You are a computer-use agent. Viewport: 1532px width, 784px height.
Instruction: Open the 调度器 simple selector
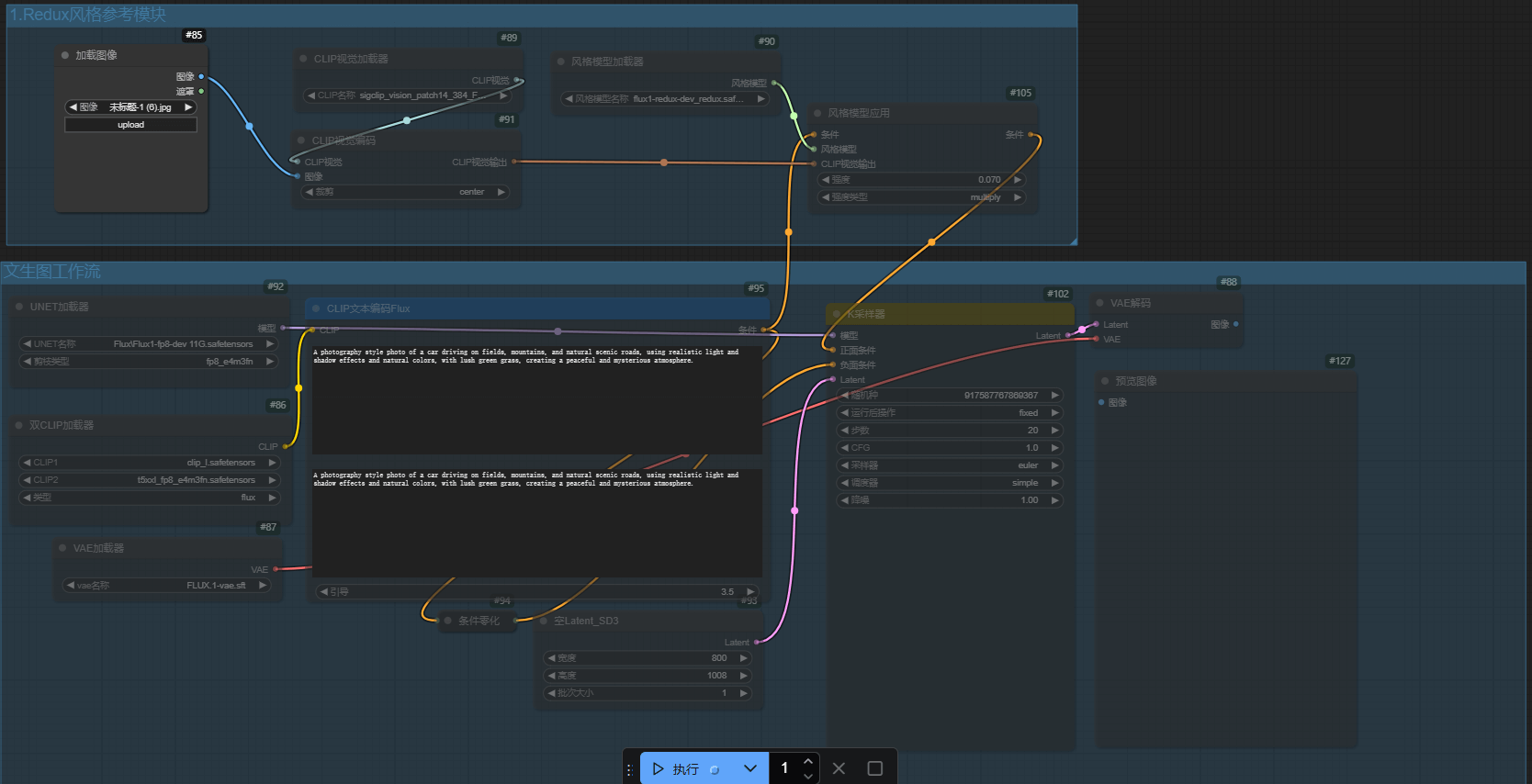coord(950,483)
